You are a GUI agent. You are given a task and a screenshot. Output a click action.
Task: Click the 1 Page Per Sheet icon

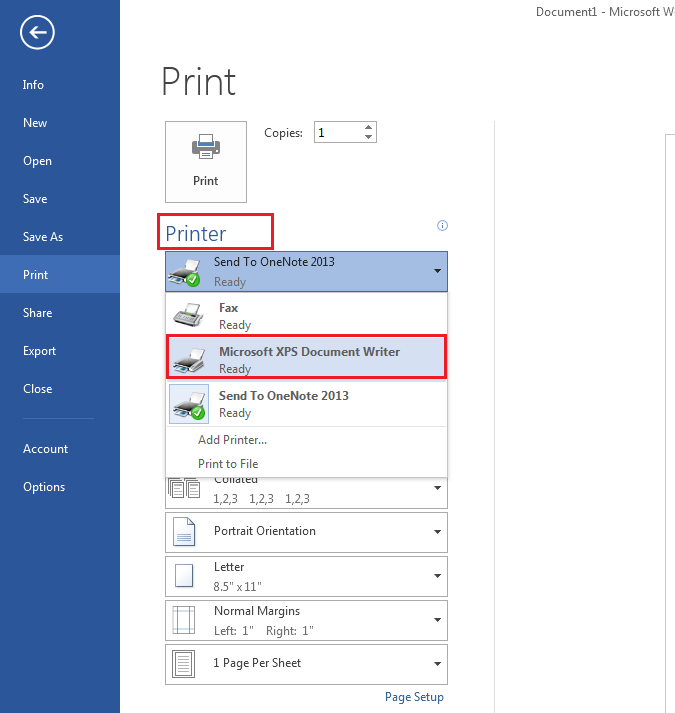tap(184, 664)
